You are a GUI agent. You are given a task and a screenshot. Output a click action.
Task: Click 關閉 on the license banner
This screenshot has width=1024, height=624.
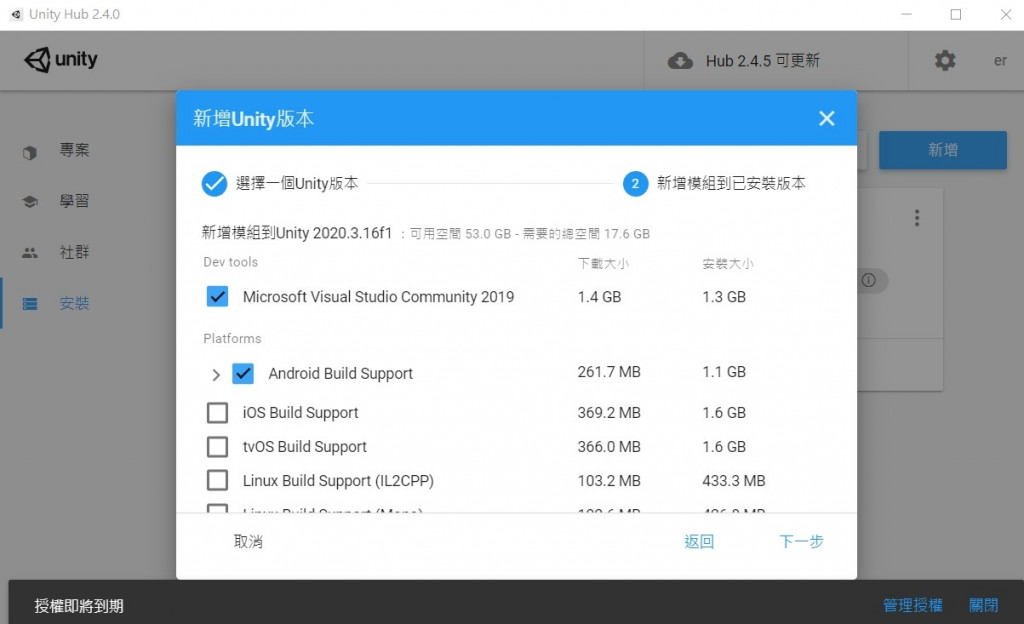coord(984,605)
